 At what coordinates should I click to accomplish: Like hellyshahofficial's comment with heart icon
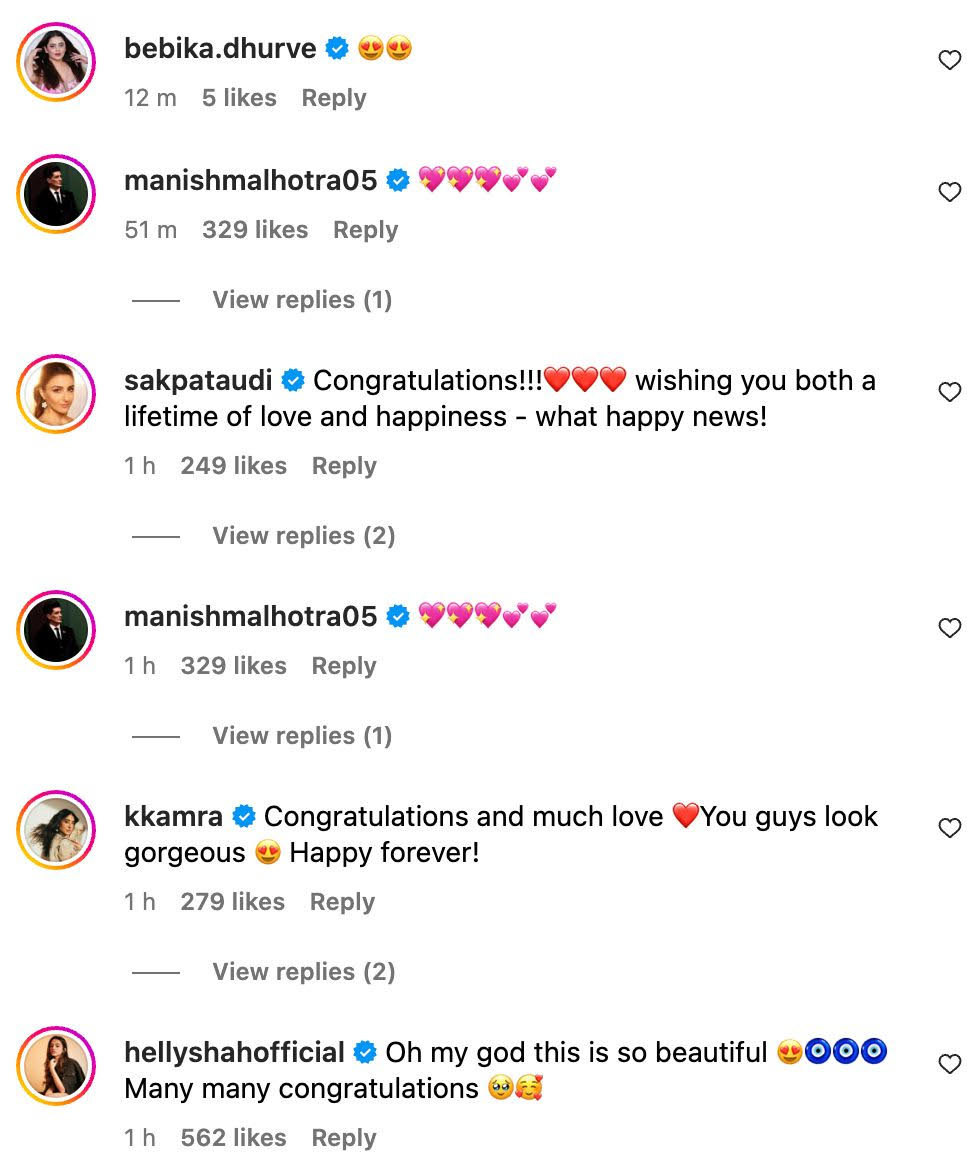click(x=949, y=1064)
